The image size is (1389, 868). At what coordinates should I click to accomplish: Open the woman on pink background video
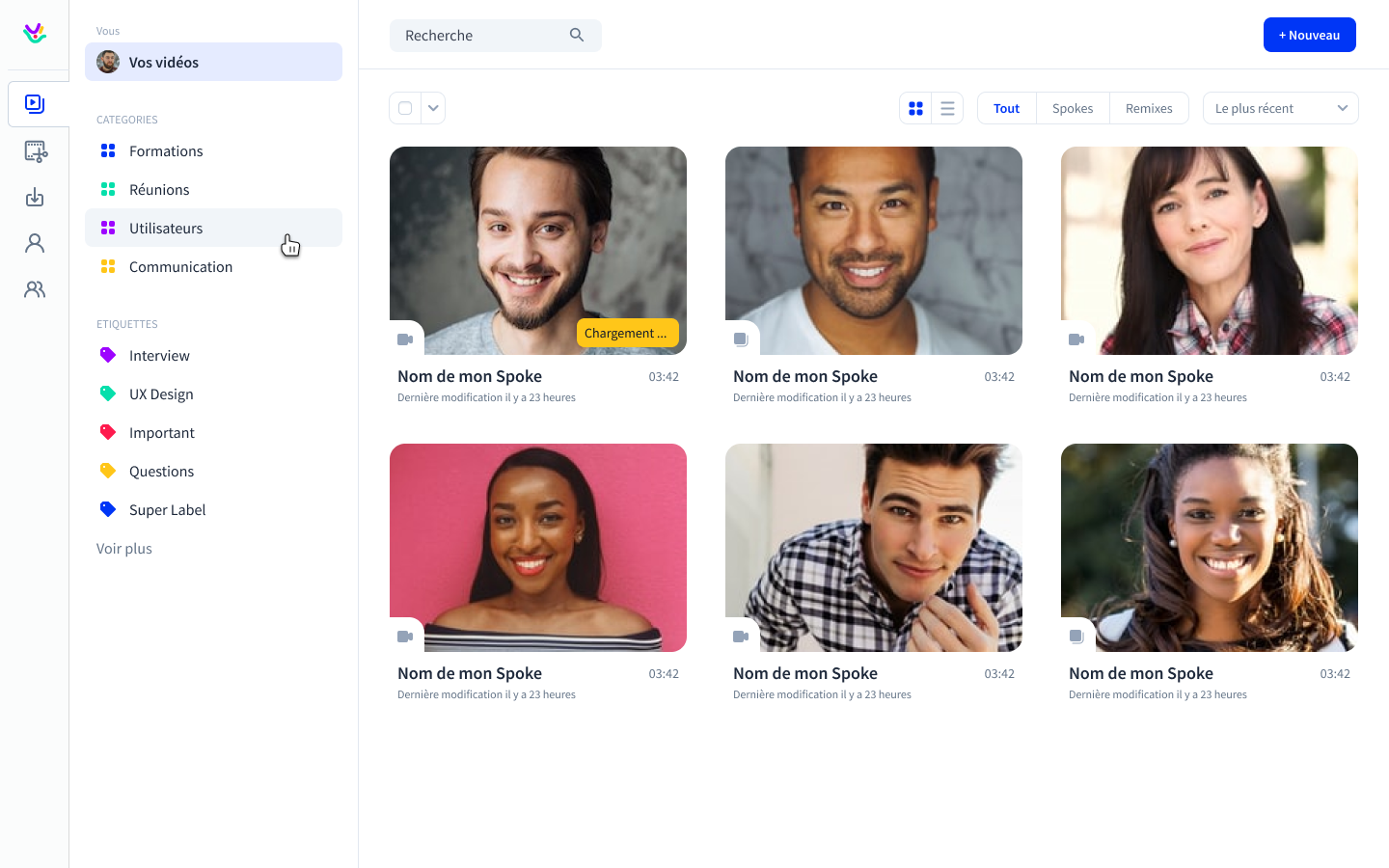(x=538, y=547)
